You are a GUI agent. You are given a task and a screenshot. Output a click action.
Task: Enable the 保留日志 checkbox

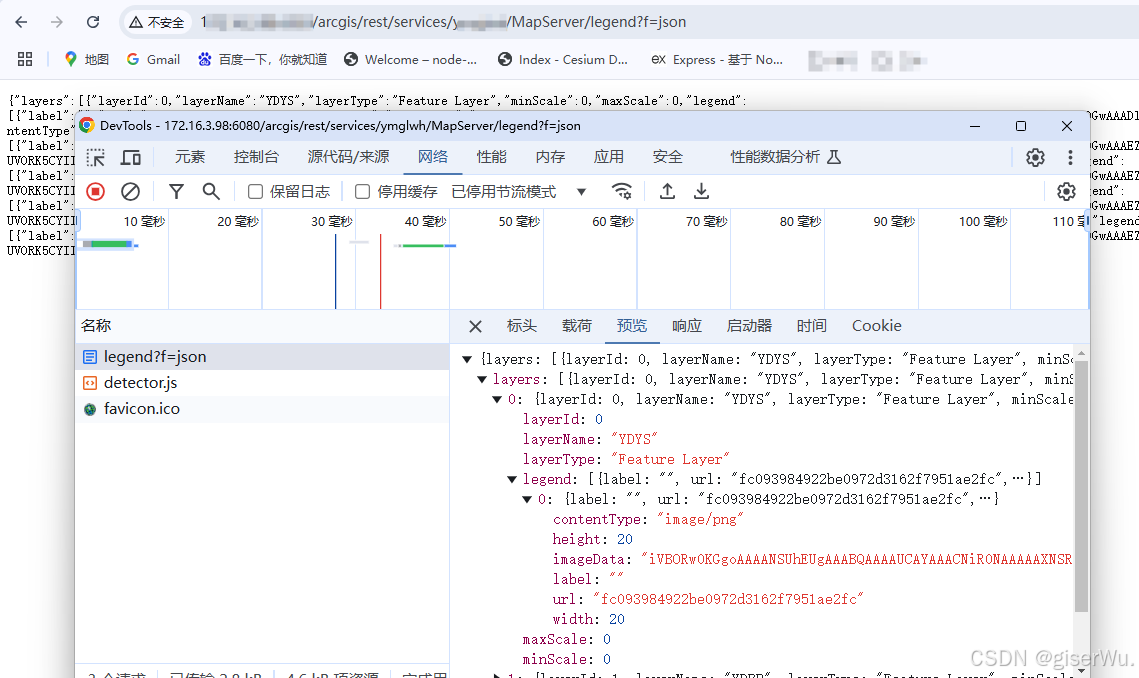pyautogui.click(x=255, y=192)
